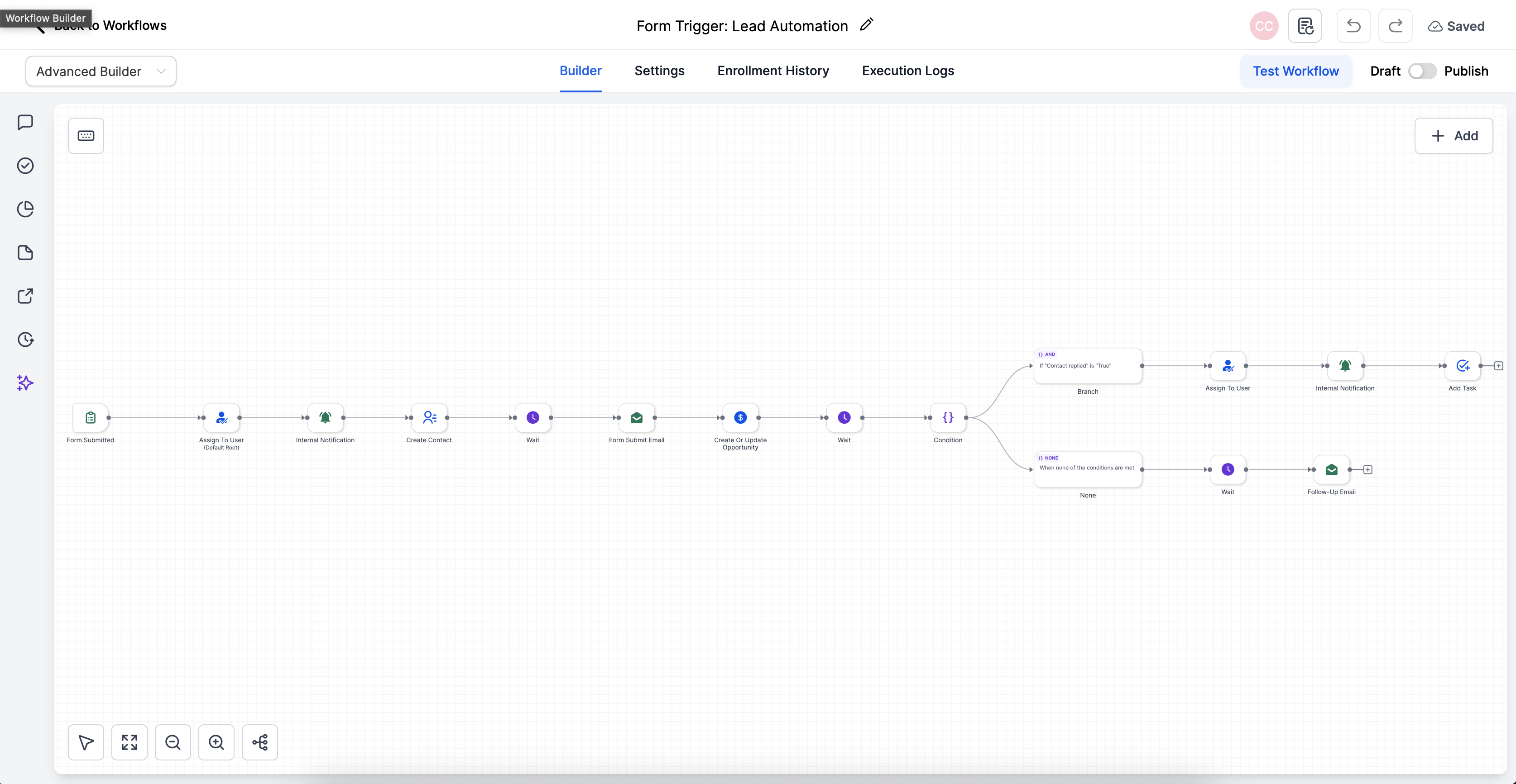The height and width of the screenshot is (784, 1516).
Task: Open the sticky note sidebar icon
Action: (25, 253)
